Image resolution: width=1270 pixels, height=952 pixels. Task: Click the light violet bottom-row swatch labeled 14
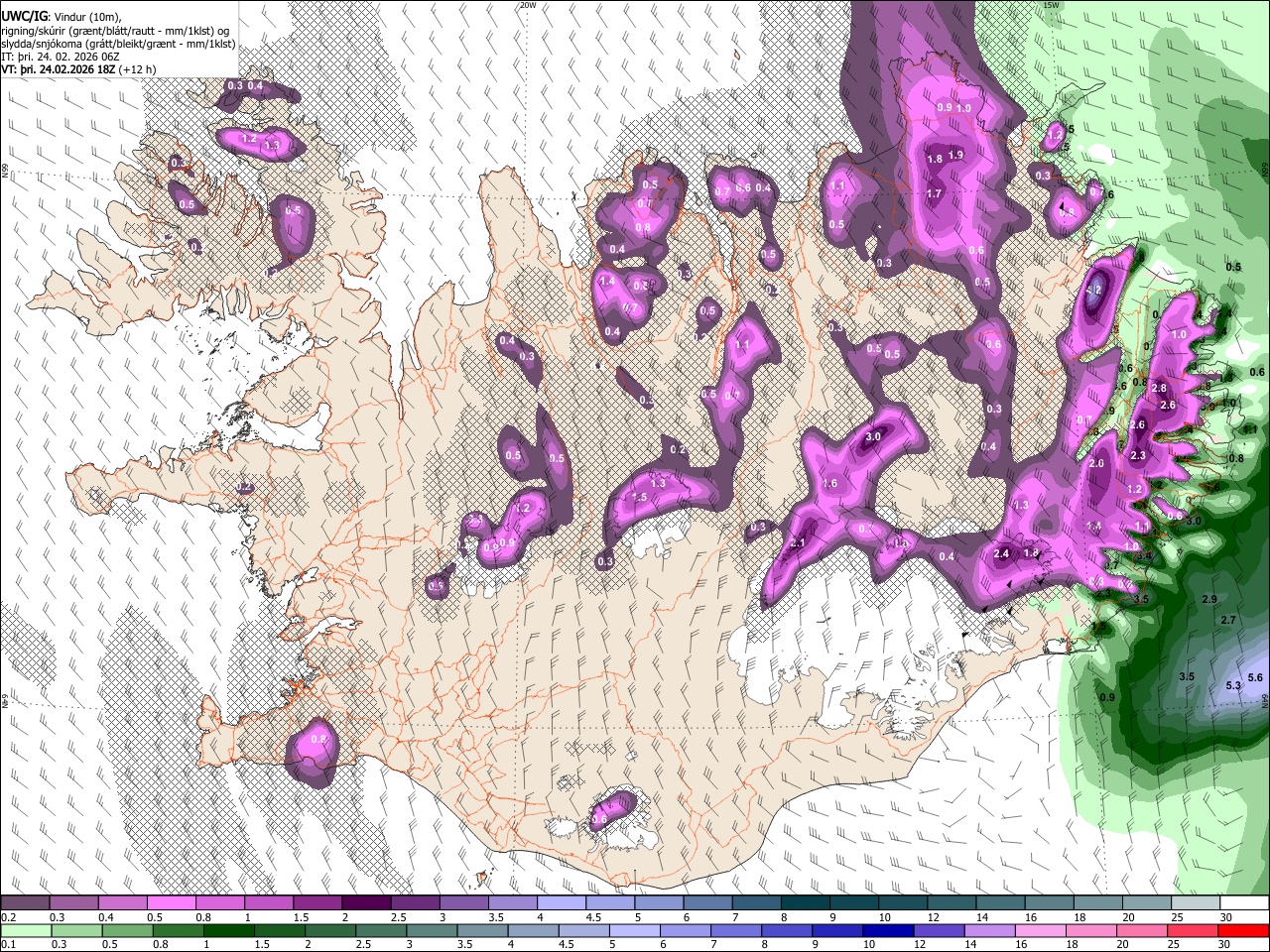coord(988,931)
